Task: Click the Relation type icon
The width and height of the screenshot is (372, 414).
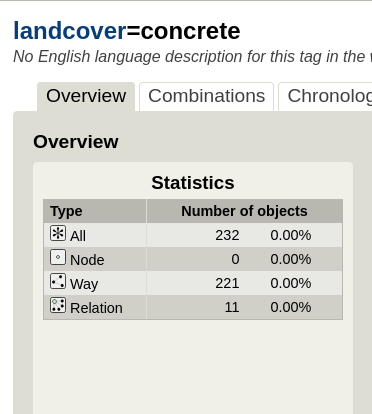Action: pyautogui.click(x=58, y=305)
